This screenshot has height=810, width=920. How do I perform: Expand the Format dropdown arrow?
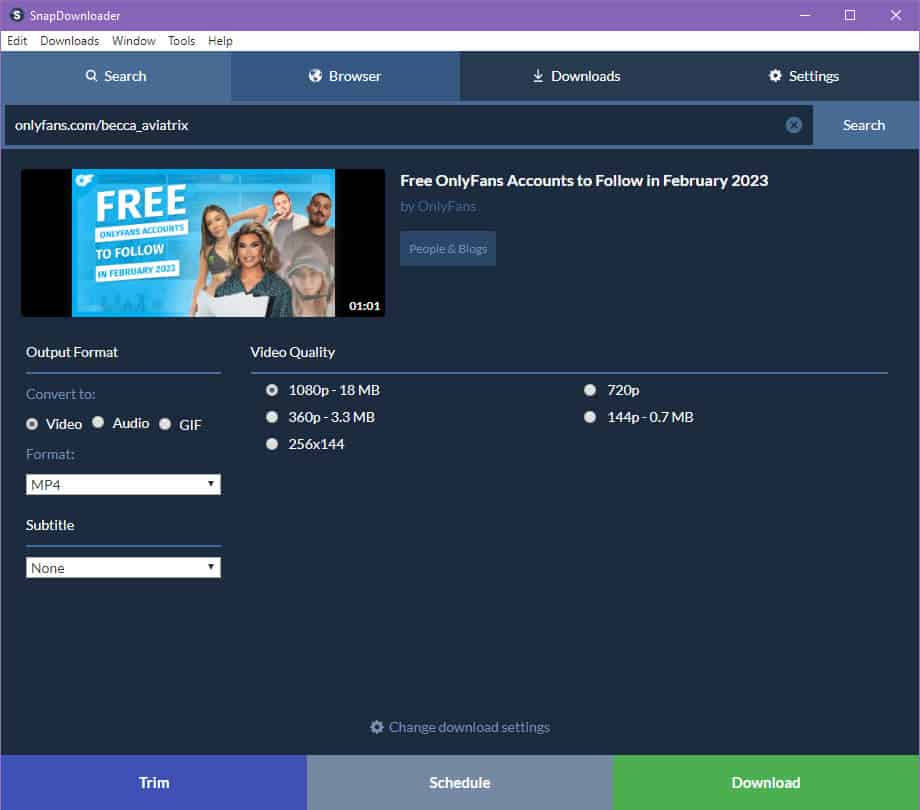click(212, 484)
